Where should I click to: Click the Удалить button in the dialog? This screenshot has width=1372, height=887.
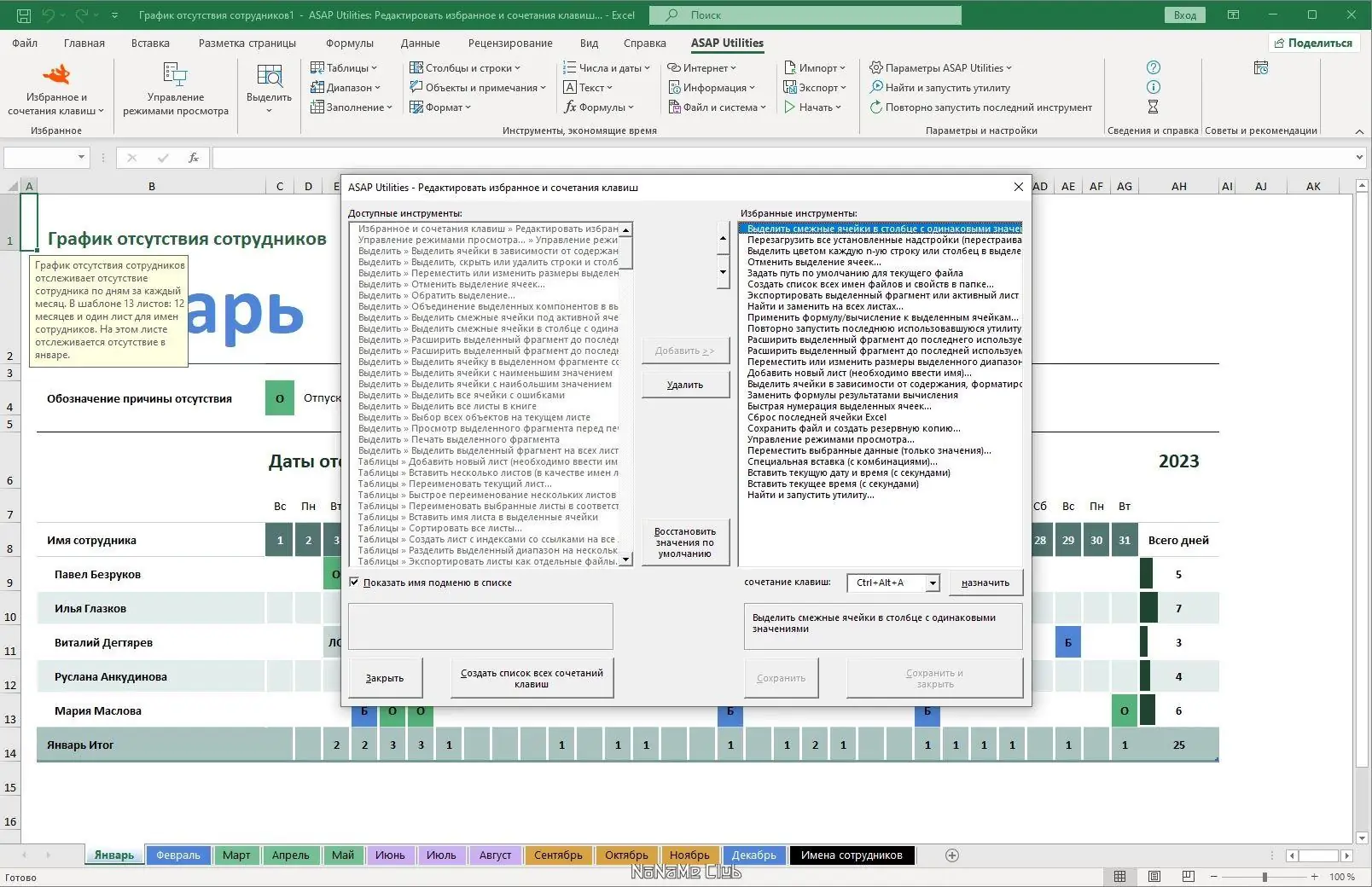(685, 385)
